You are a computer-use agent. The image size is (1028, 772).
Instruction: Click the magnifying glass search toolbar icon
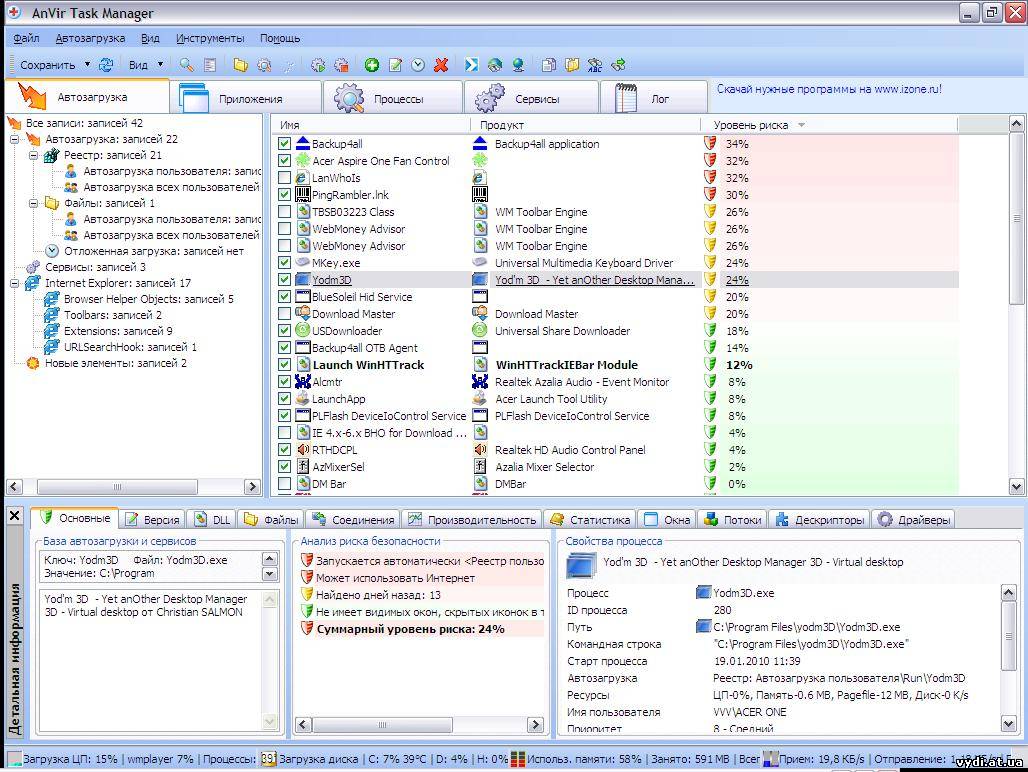click(x=187, y=65)
